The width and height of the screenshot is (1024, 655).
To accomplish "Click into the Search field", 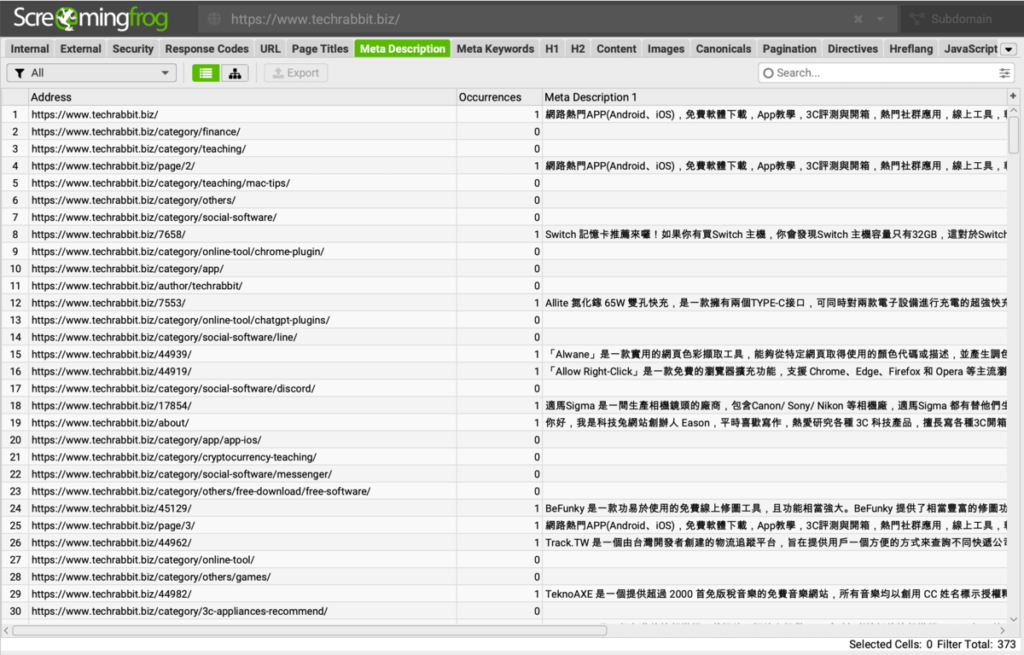I will pos(885,73).
